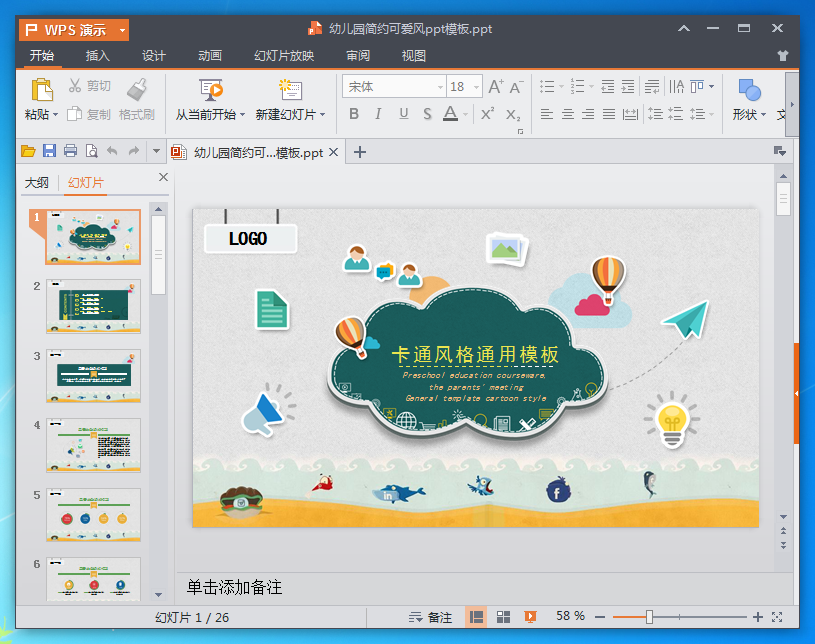Click the notes area 单击添加备注

pos(234,587)
